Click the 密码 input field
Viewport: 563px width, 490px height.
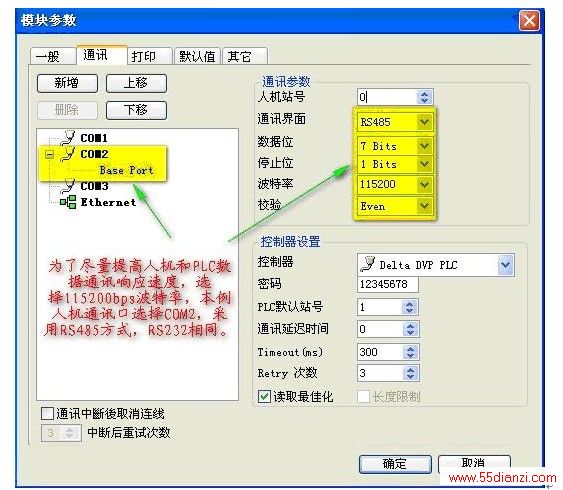coord(388,284)
